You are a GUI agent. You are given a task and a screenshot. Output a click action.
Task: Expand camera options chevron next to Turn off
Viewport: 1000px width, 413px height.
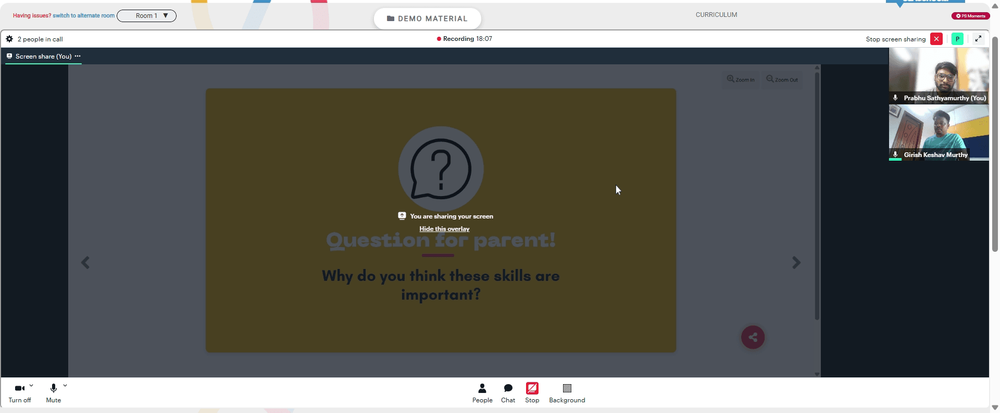[31, 386]
